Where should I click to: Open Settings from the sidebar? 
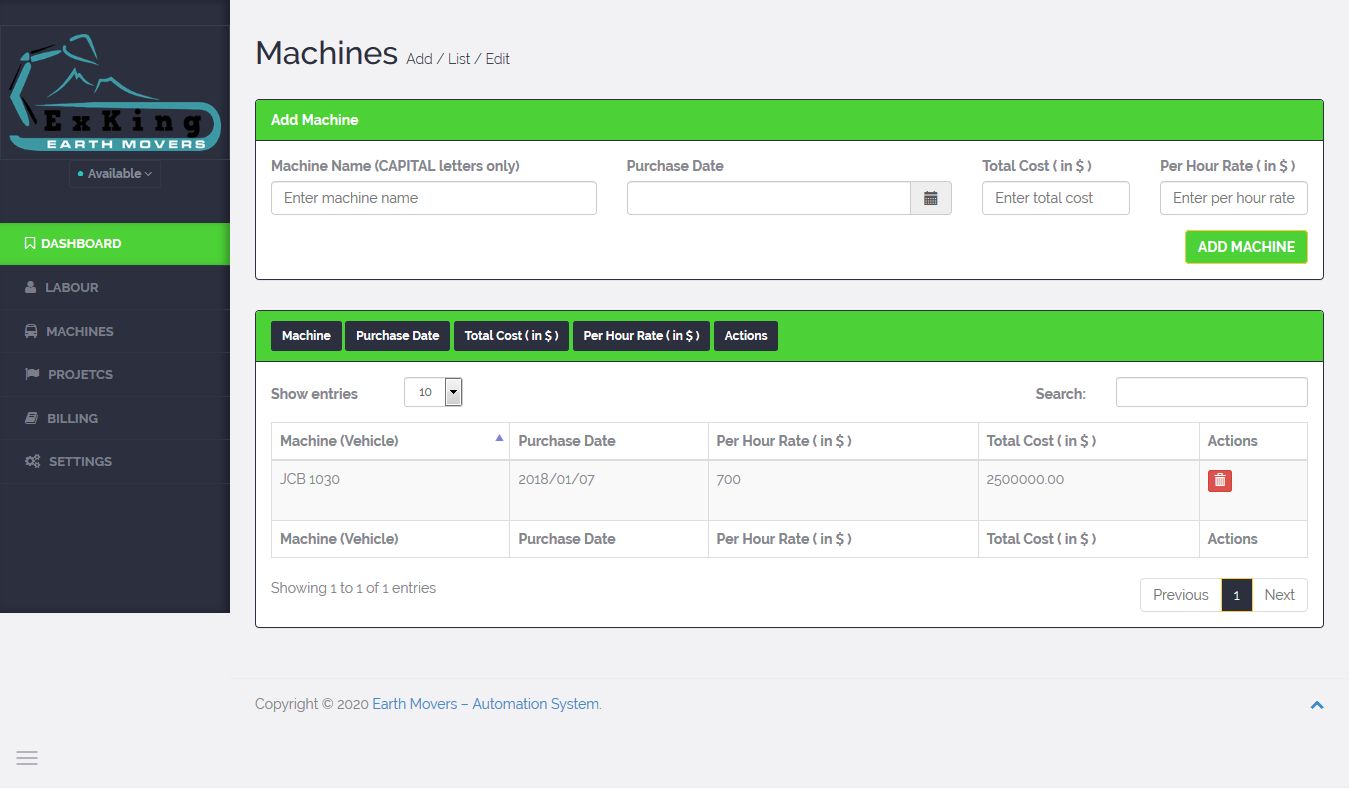click(x=80, y=462)
